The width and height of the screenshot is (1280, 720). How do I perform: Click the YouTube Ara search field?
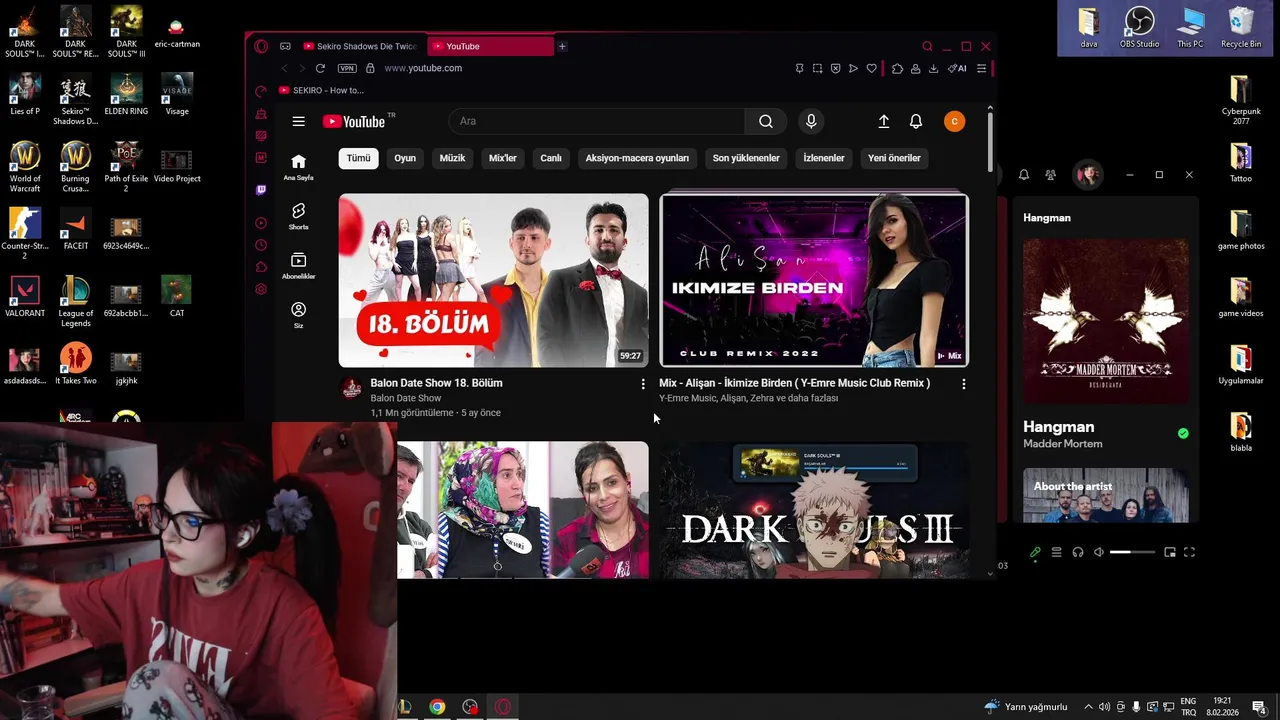tap(596, 121)
